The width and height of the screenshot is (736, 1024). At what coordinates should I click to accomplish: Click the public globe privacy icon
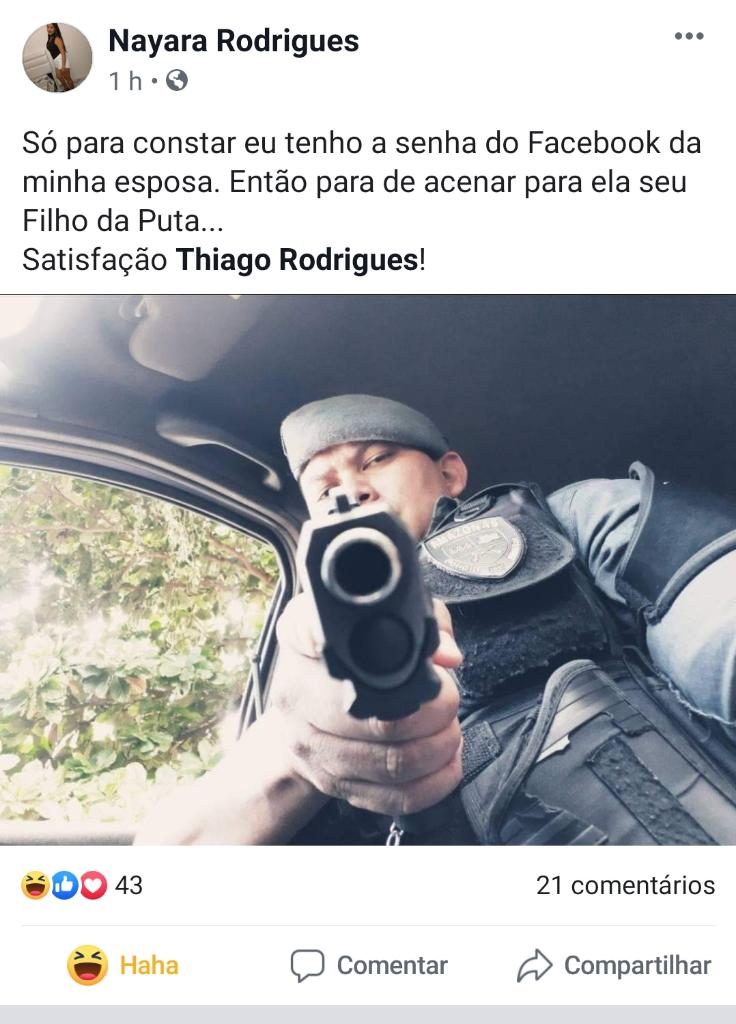click(x=177, y=80)
